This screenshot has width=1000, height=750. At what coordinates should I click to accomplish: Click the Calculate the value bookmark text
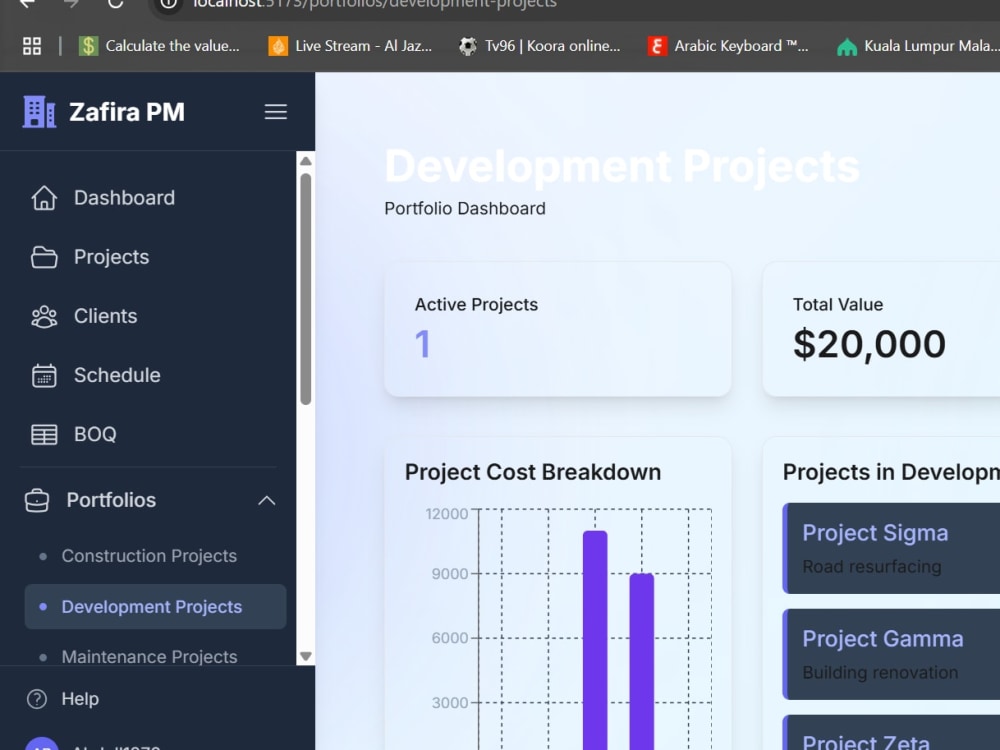172,46
